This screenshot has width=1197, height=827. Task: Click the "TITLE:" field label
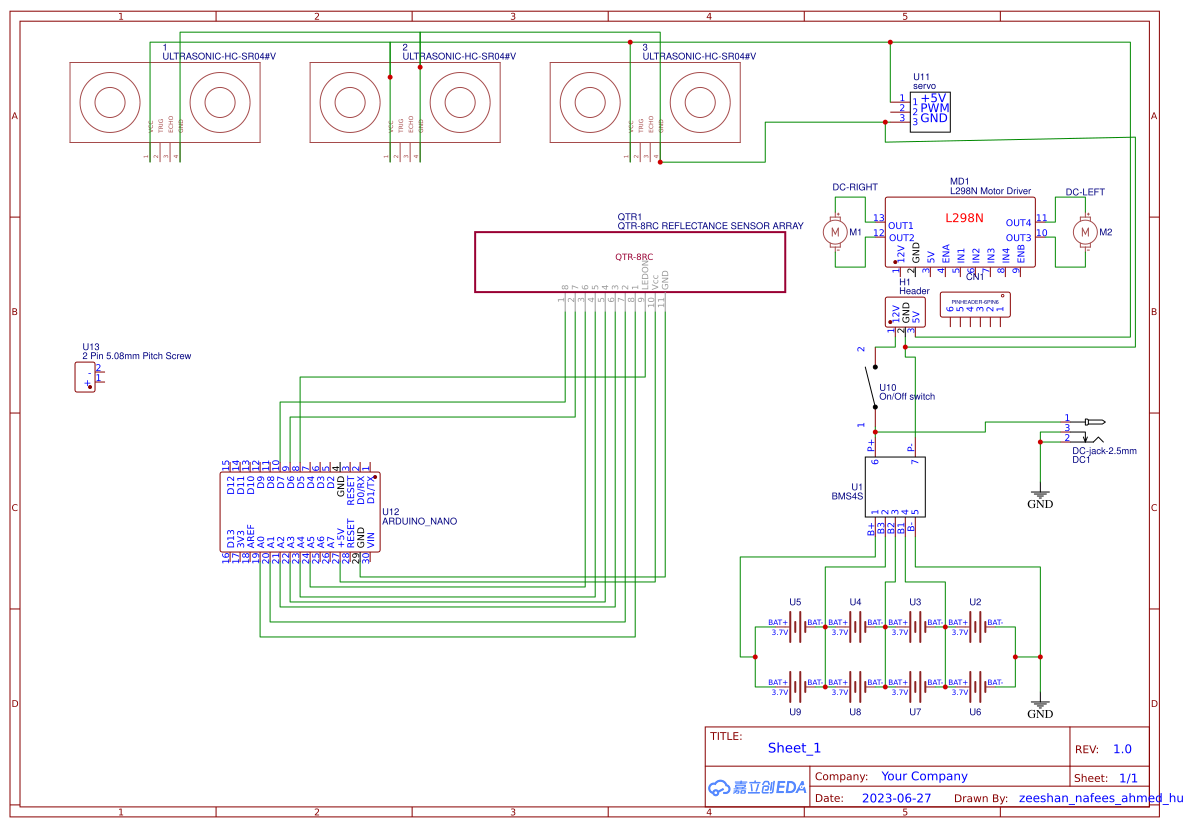[726, 736]
